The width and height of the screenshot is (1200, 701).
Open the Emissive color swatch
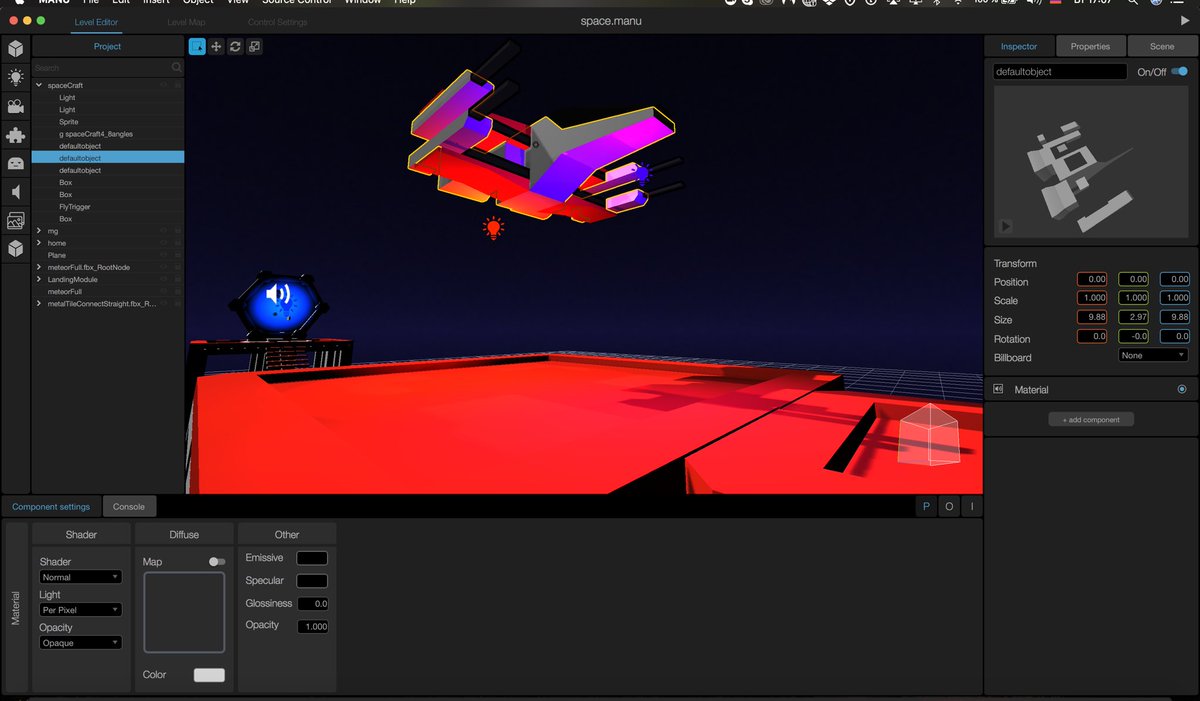click(x=312, y=558)
